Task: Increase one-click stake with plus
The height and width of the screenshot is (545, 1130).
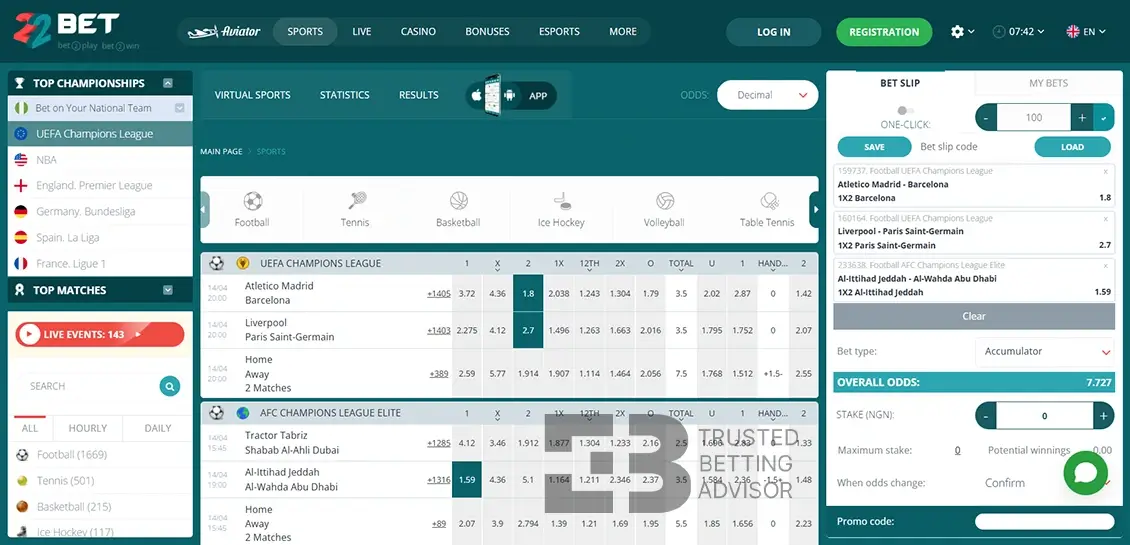Action: 1082,118
